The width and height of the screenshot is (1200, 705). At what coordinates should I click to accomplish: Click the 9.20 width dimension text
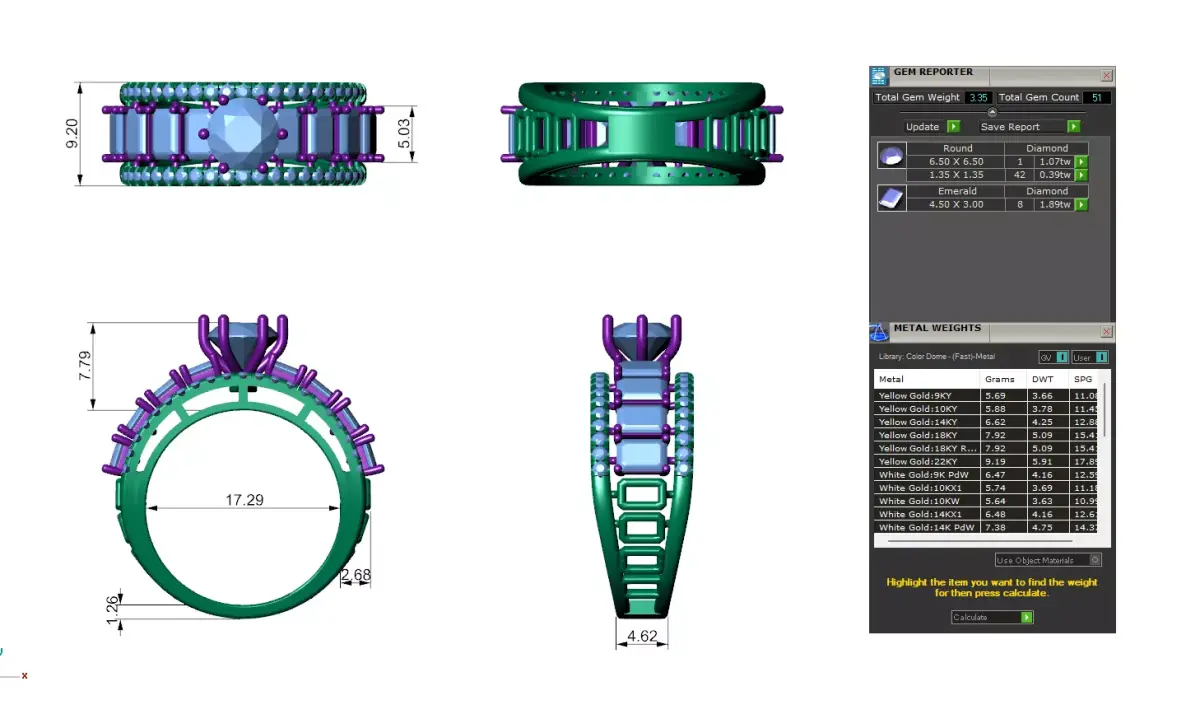coord(72,132)
